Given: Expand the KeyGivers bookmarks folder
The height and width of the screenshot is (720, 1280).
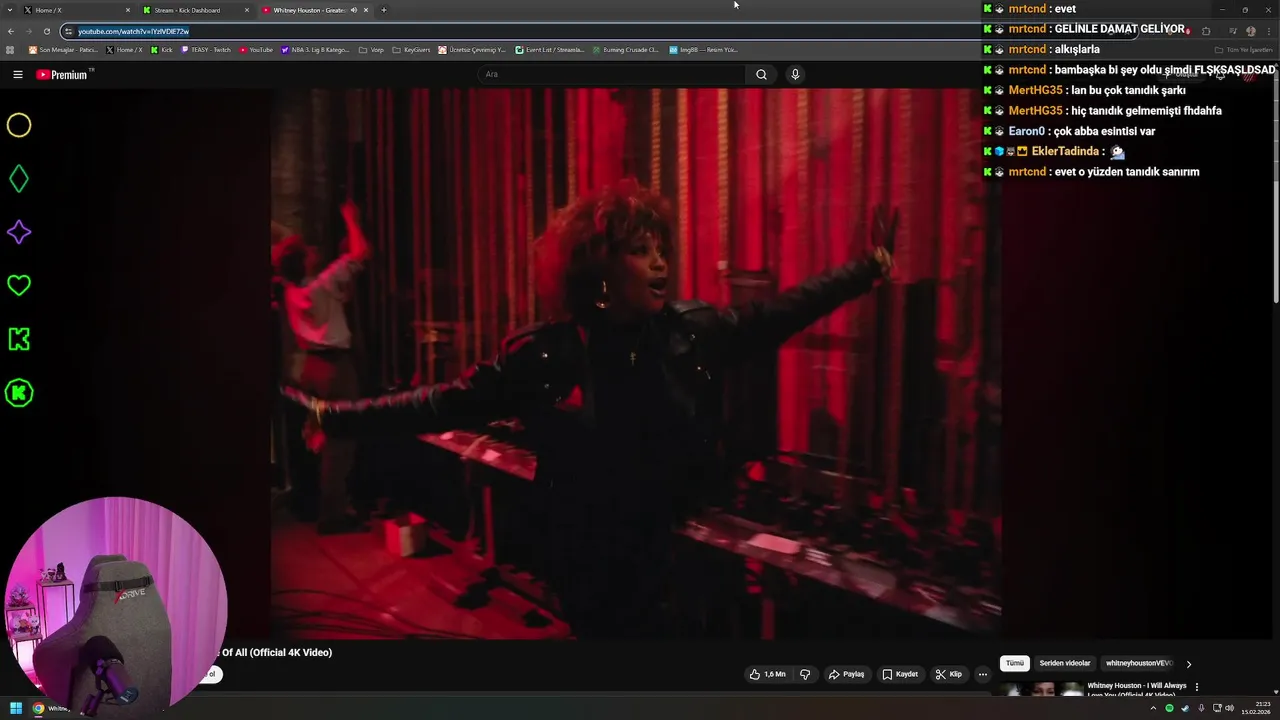Looking at the screenshot, I should (411, 49).
